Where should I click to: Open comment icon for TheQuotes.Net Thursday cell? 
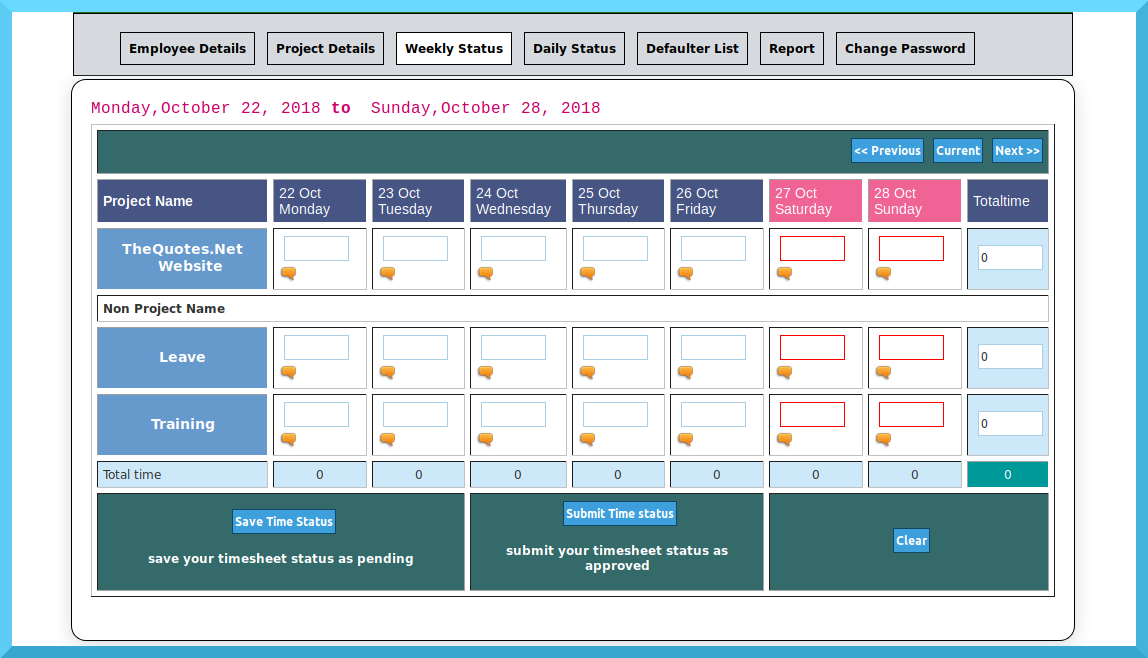pyautogui.click(x=587, y=273)
